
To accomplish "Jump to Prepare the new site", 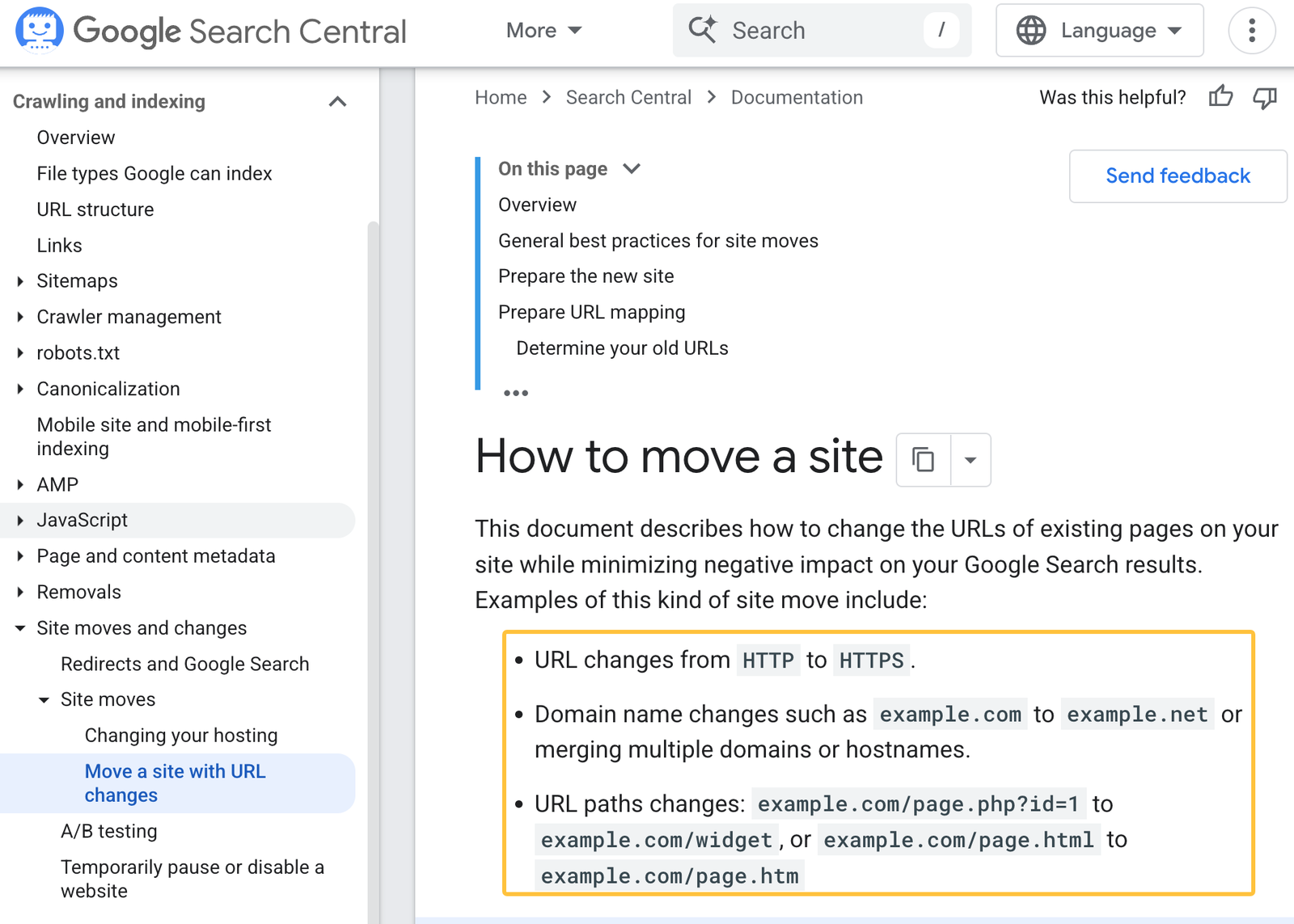I will pyautogui.click(x=586, y=276).
